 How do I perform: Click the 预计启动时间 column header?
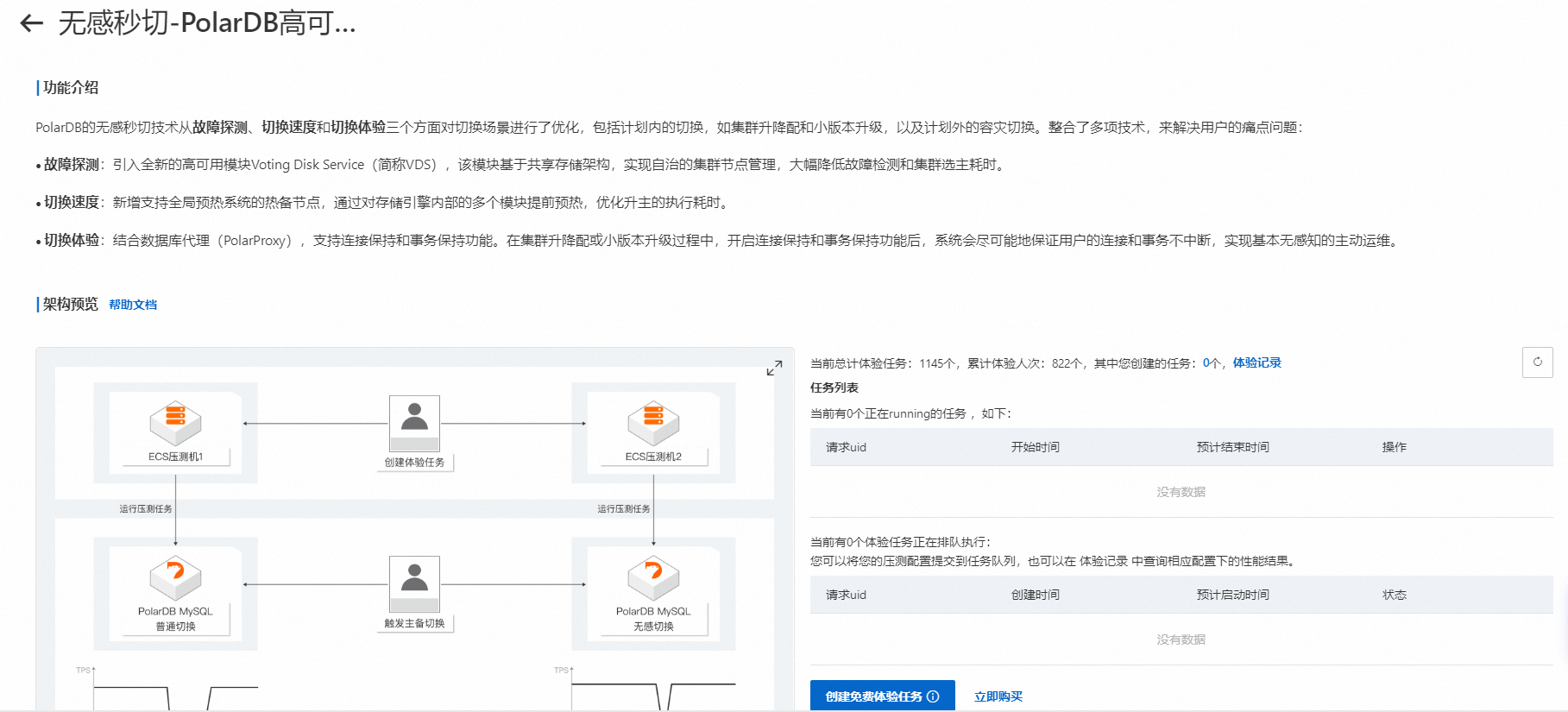pyautogui.click(x=1232, y=595)
